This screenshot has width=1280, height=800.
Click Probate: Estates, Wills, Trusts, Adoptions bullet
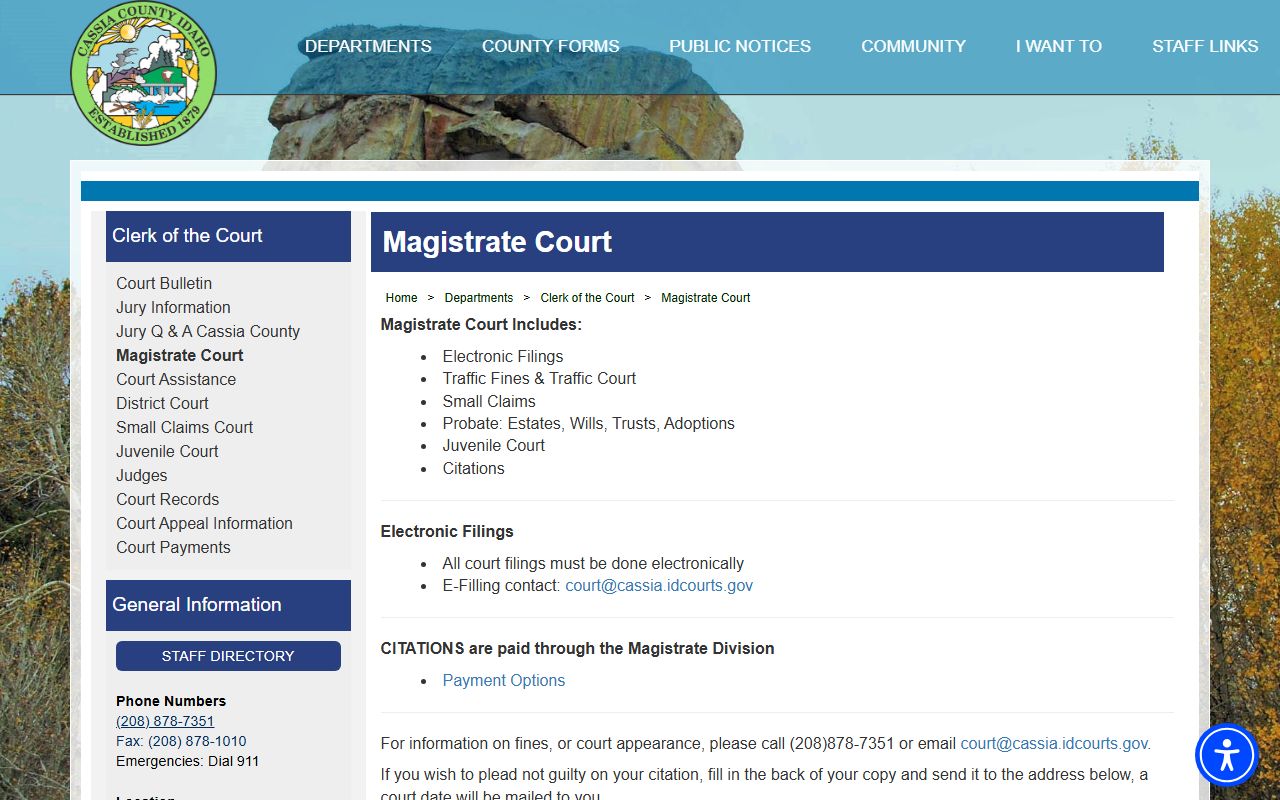[589, 423]
